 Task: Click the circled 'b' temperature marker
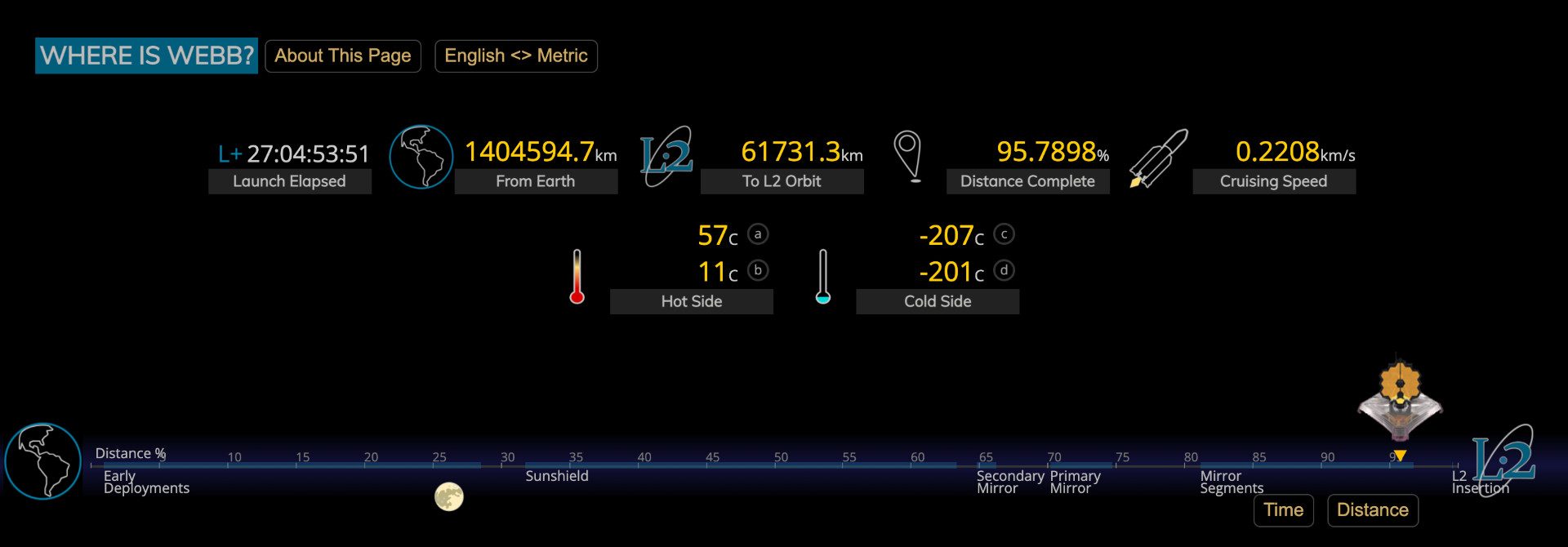(x=758, y=270)
